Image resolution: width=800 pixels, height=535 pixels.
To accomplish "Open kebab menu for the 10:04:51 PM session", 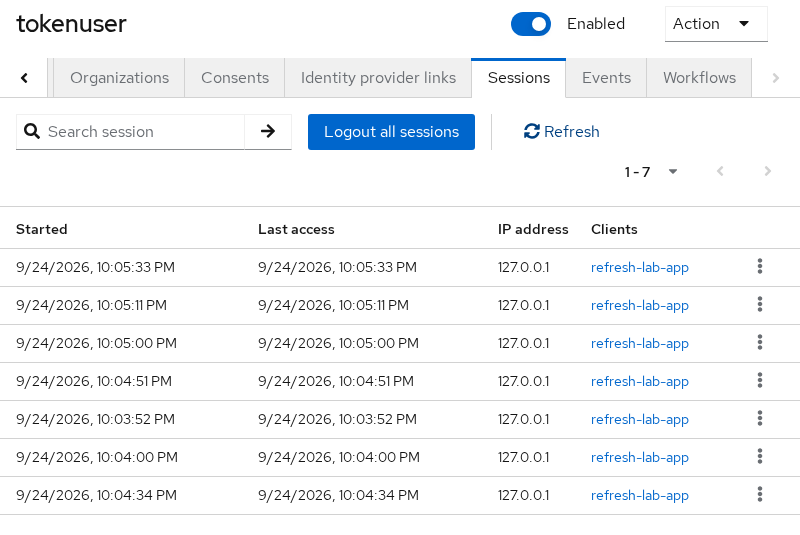I will click(760, 380).
